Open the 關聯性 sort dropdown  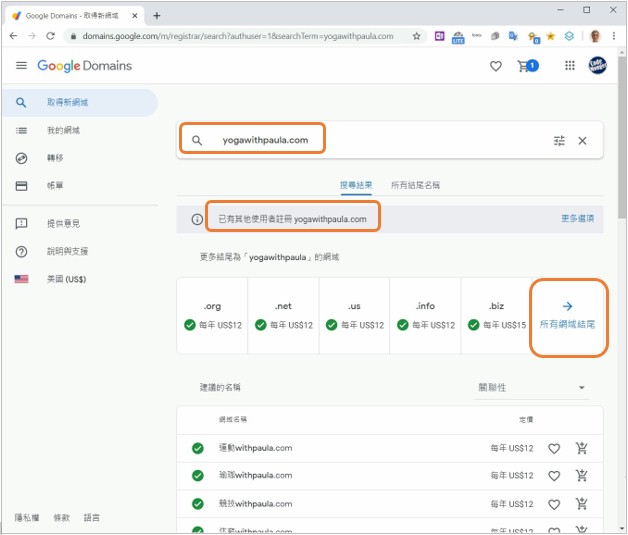click(531, 388)
